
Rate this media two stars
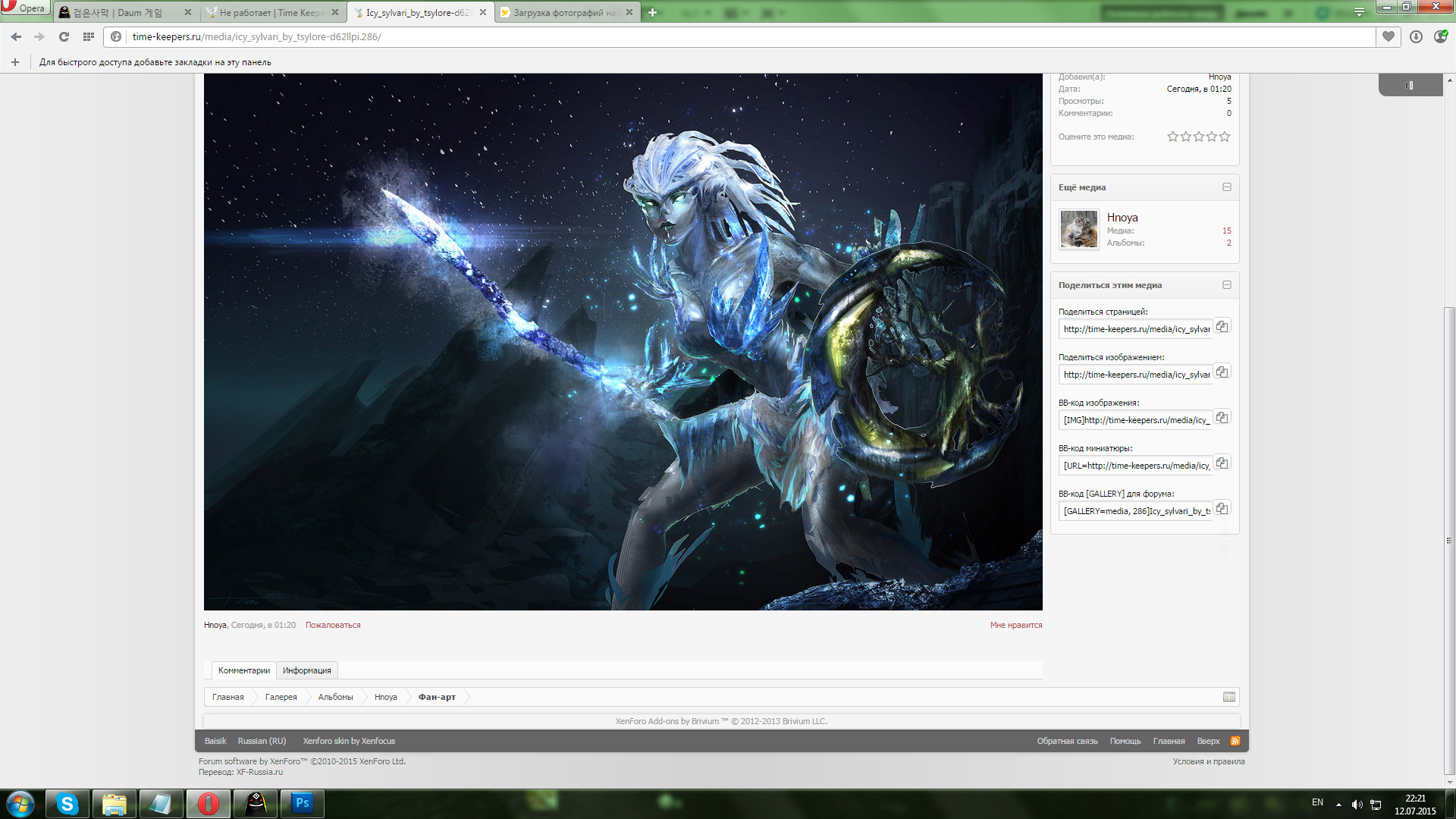click(x=1186, y=136)
